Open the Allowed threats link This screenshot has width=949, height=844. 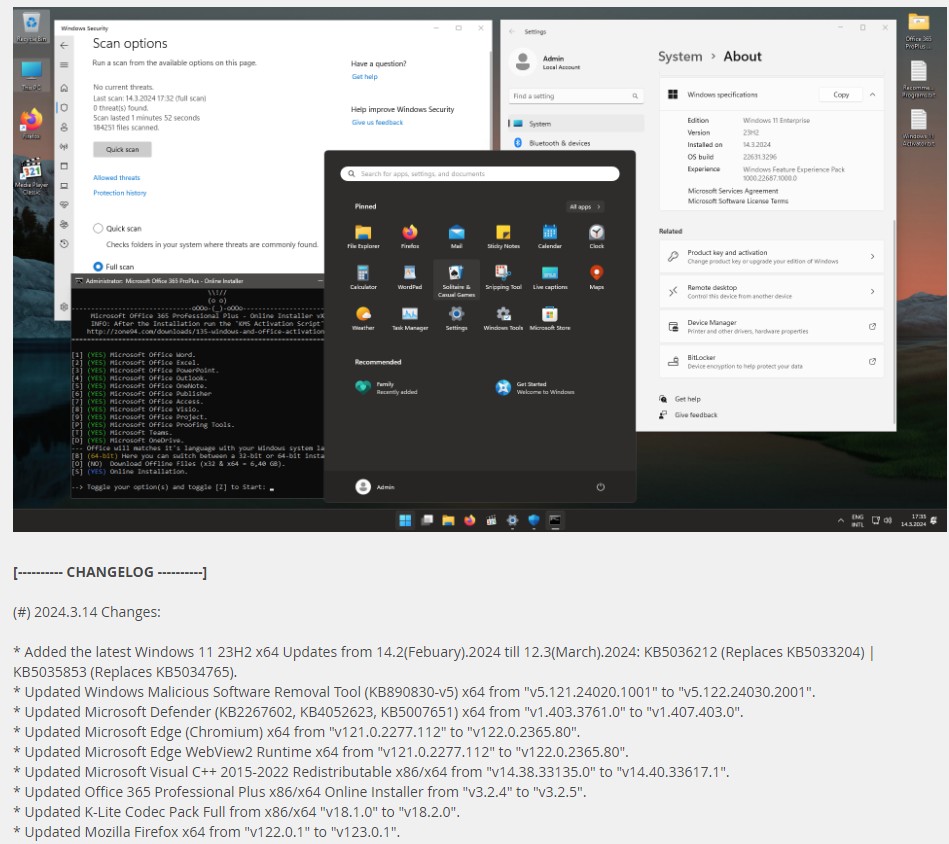[x=116, y=177]
